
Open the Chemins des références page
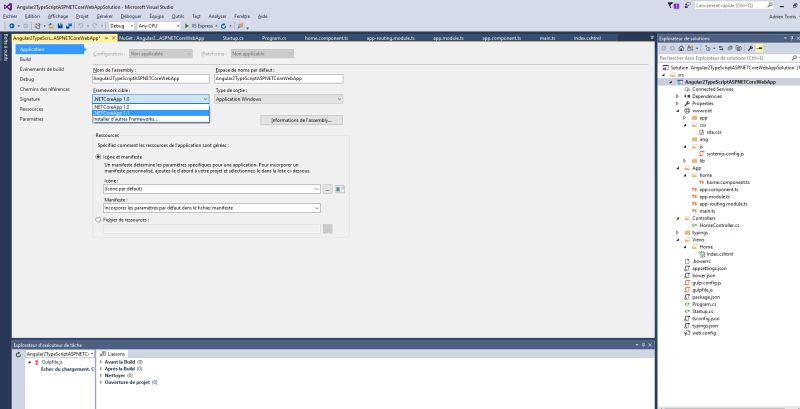pyautogui.click(x=44, y=89)
